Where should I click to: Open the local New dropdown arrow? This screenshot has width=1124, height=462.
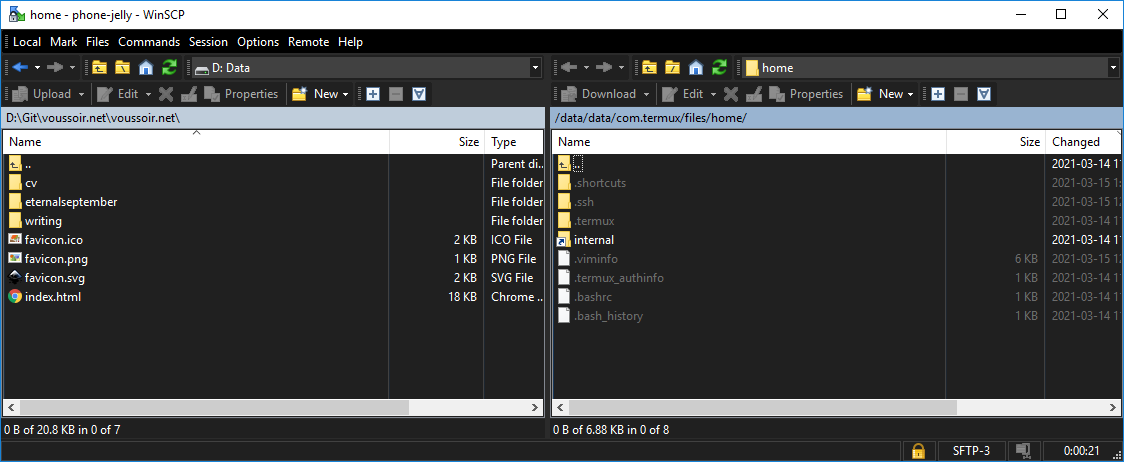tap(346, 94)
